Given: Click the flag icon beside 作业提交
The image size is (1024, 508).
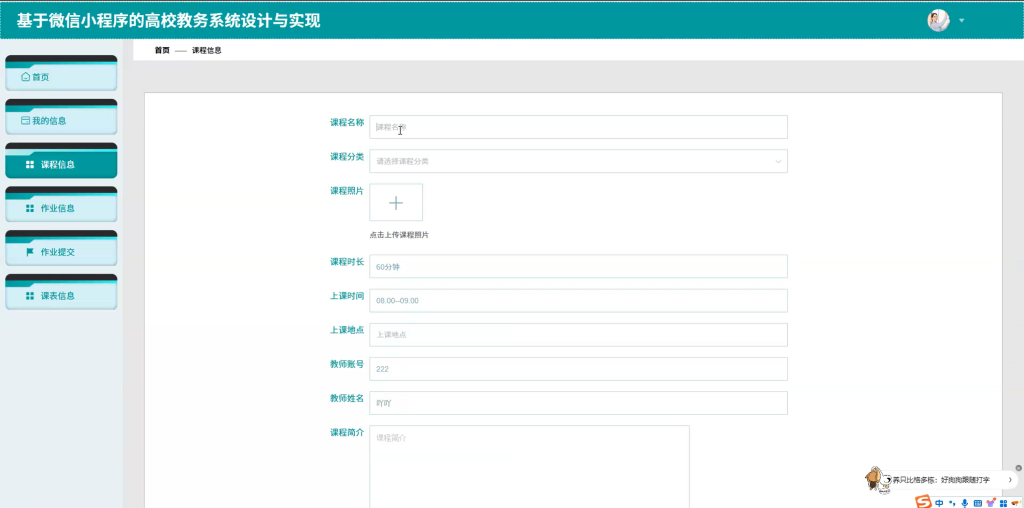Looking at the screenshot, I should tap(29, 252).
